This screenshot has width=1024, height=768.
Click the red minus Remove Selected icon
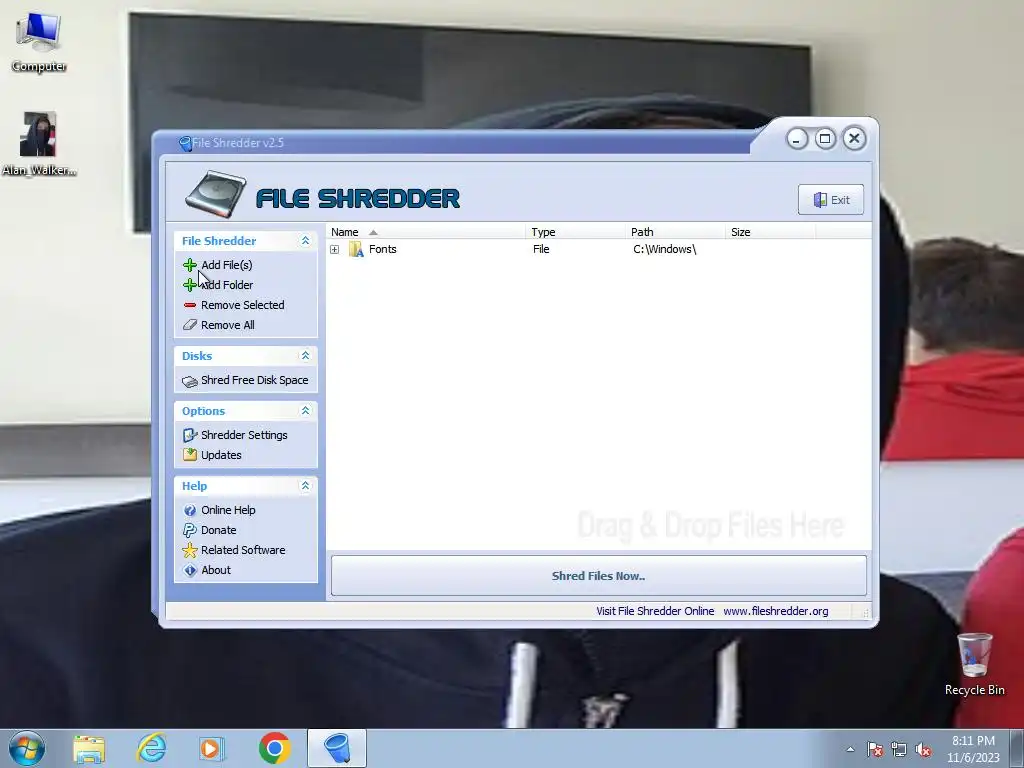pyautogui.click(x=189, y=305)
